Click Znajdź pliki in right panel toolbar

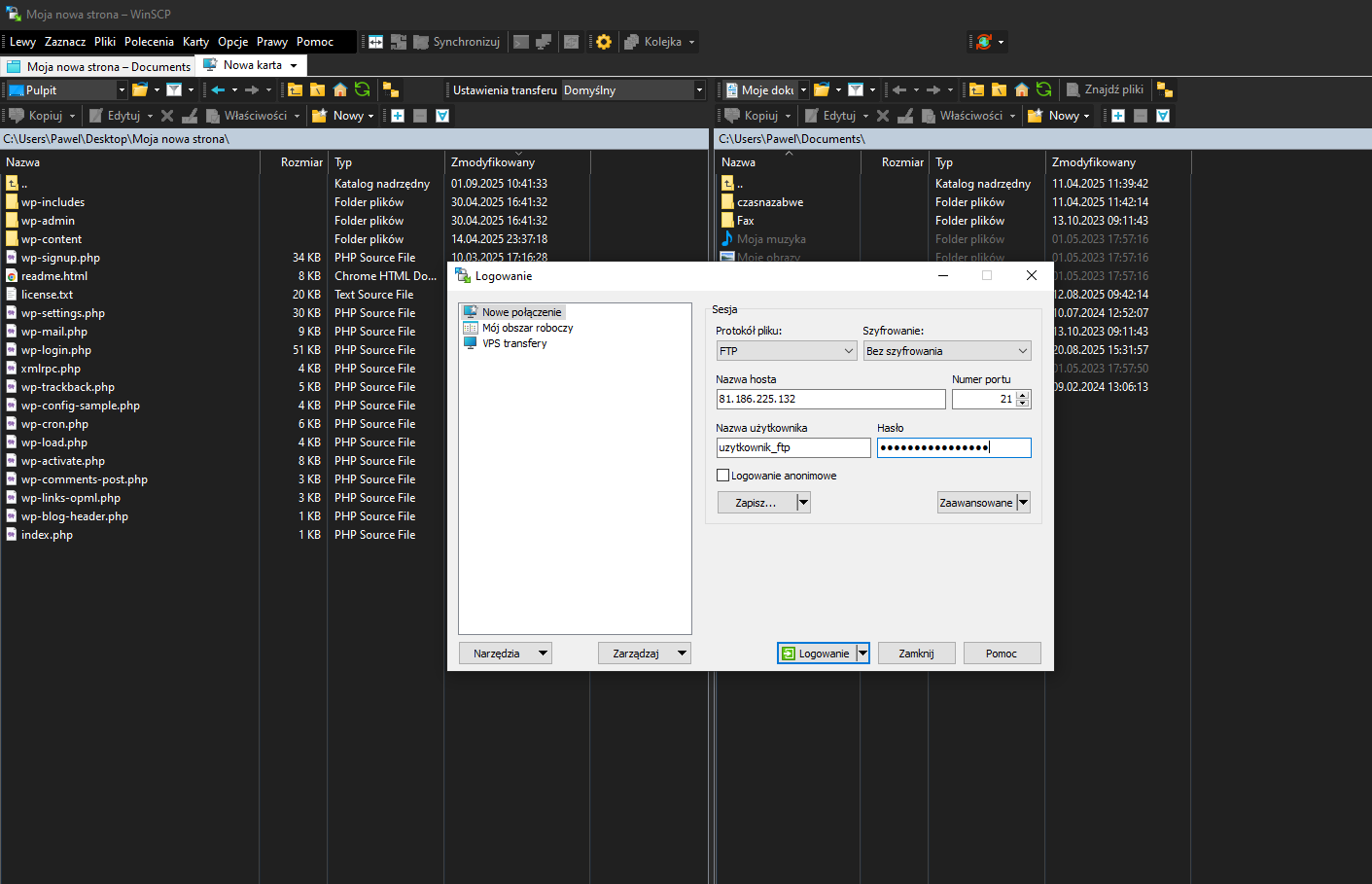(x=1105, y=89)
